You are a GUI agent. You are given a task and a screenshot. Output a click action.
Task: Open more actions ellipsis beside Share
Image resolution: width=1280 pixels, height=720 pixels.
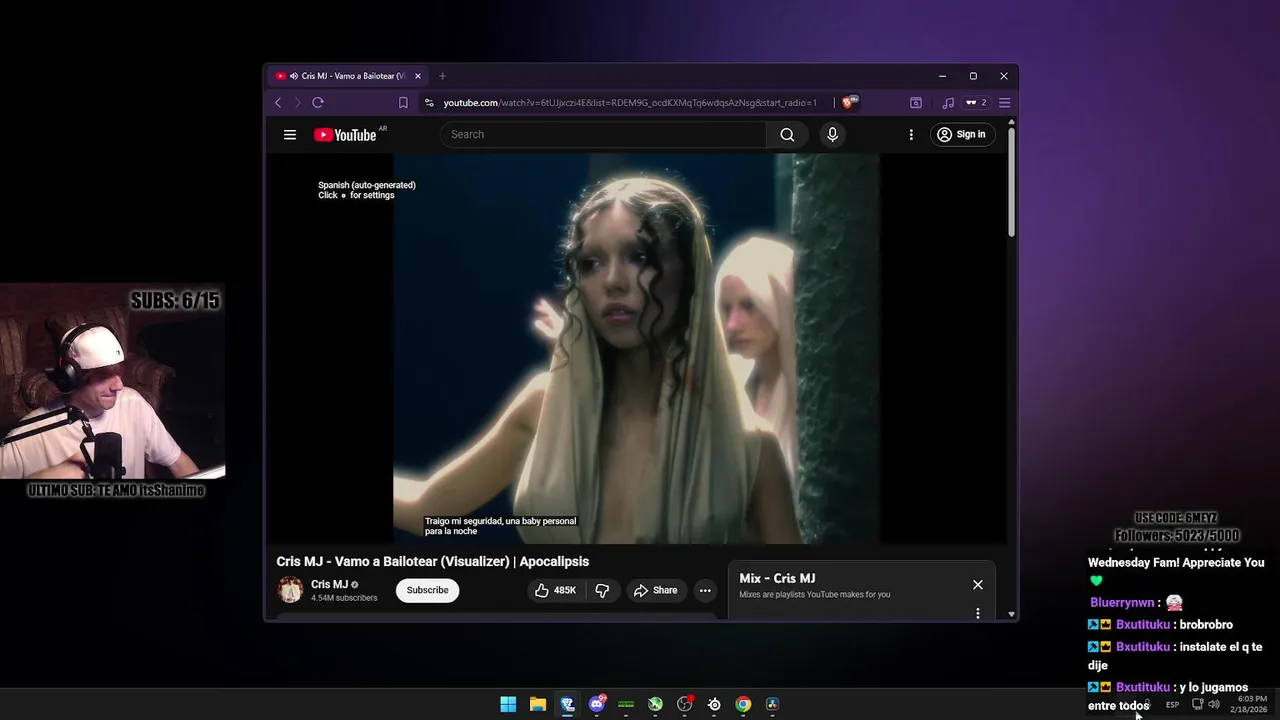tap(705, 590)
